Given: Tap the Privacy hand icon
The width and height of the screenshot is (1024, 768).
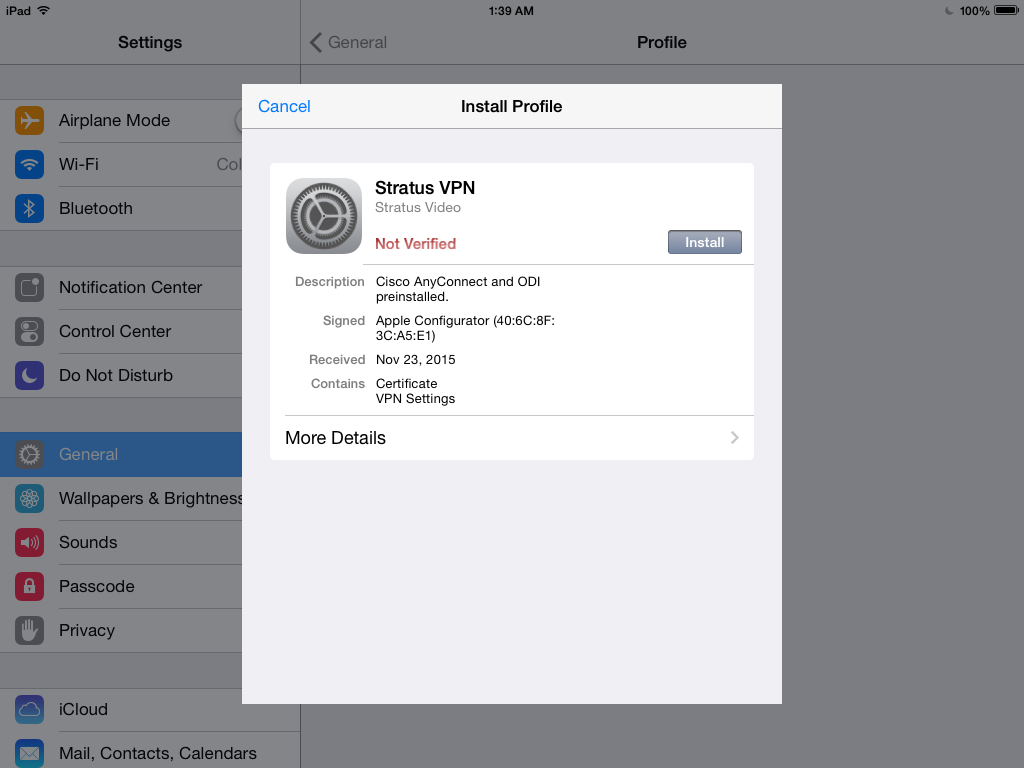Looking at the screenshot, I should (29, 631).
